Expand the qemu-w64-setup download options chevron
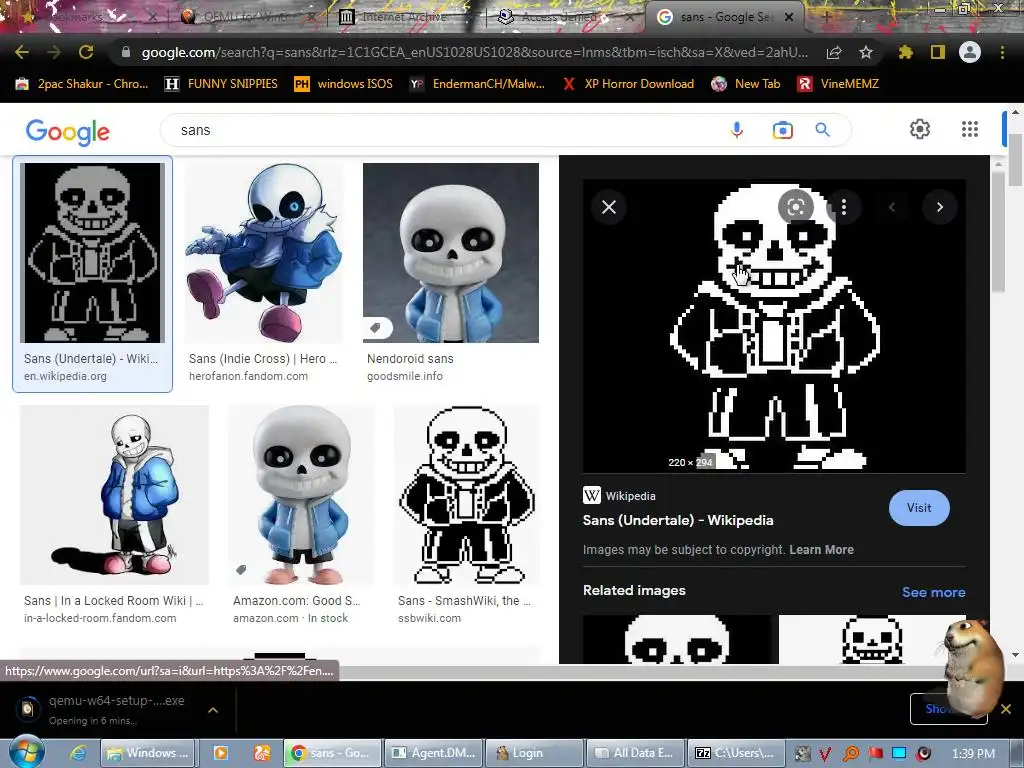1024x768 pixels. (213, 710)
